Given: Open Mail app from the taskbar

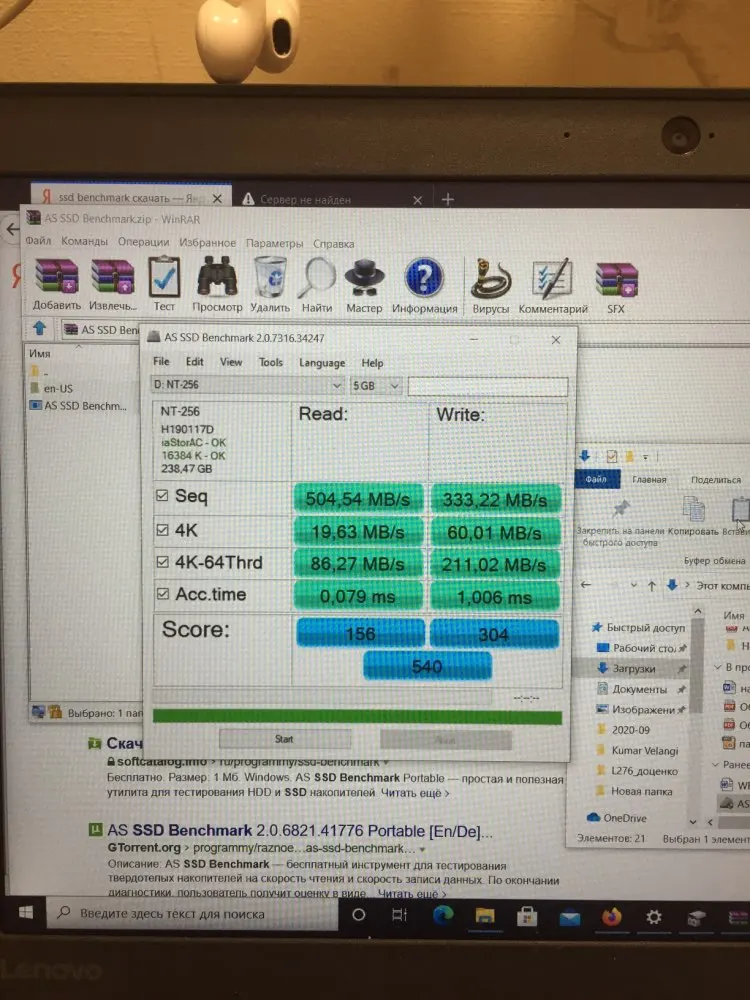Looking at the screenshot, I should pos(569,918).
